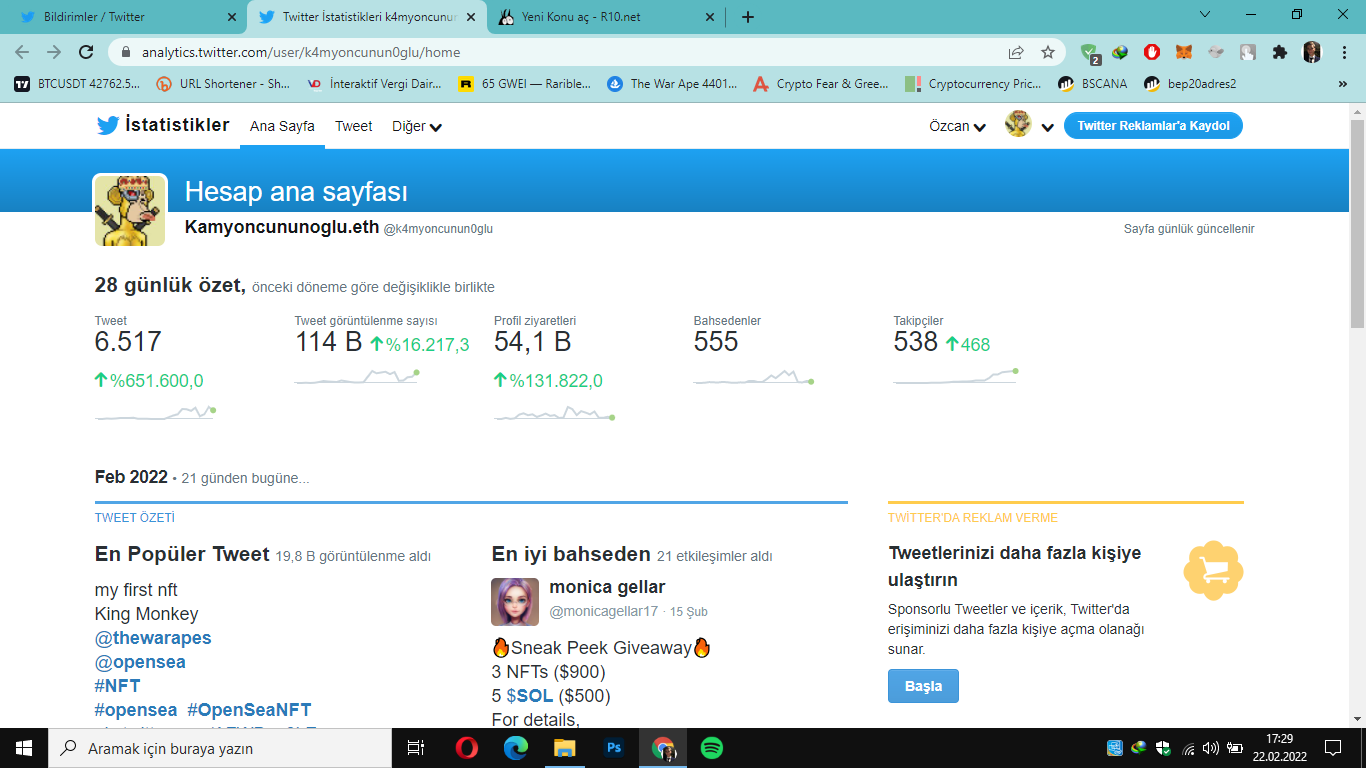Click Twitter Reklamlar'a Kaydol button
This screenshot has width=1366, height=768.
tap(1153, 126)
